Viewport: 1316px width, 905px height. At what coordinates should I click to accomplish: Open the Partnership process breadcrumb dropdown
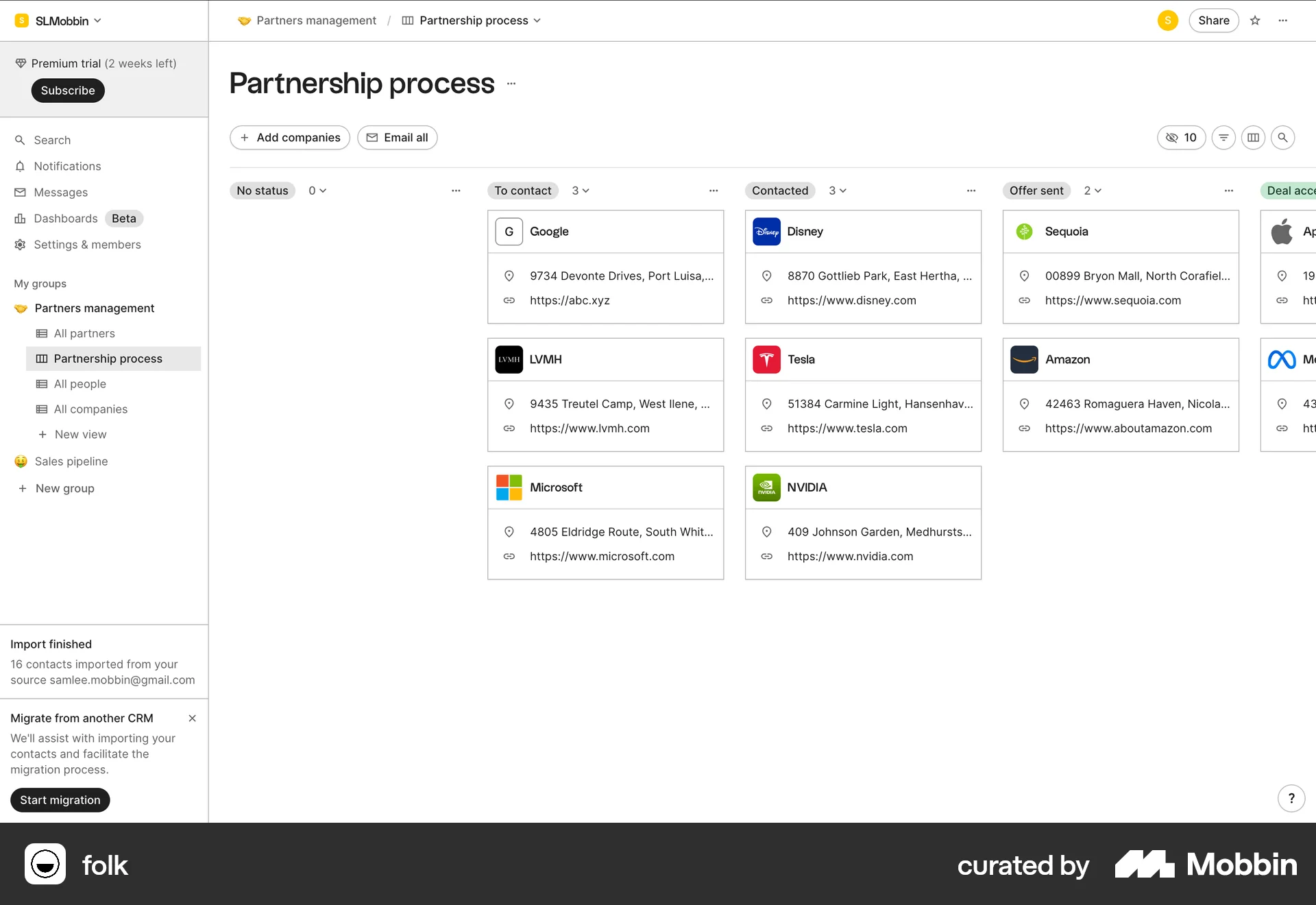[x=473, y=21]
